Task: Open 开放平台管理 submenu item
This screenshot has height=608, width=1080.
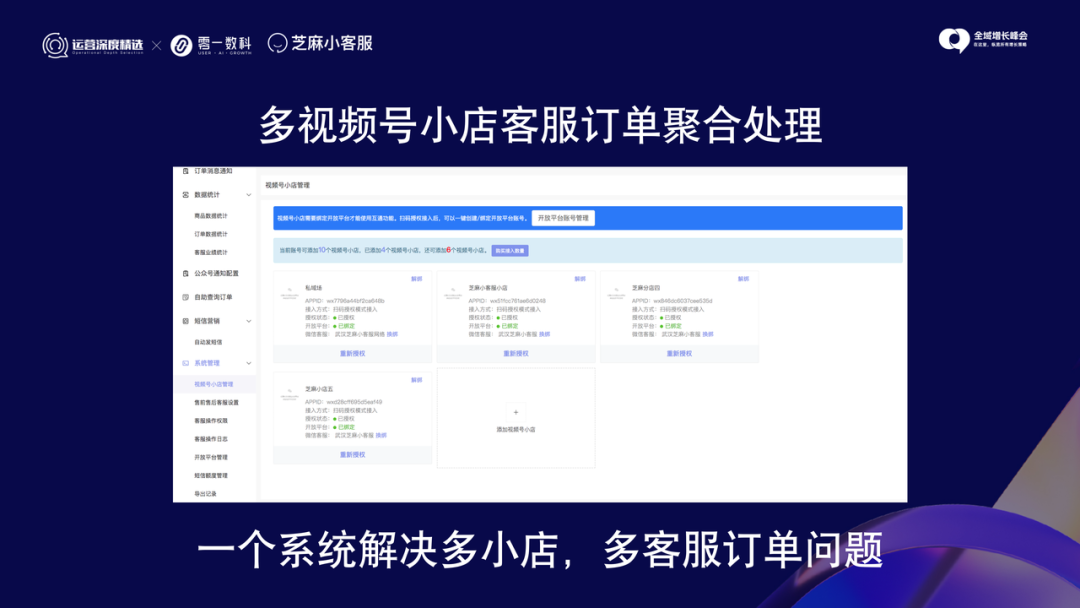Action: [x=211, y=457]
